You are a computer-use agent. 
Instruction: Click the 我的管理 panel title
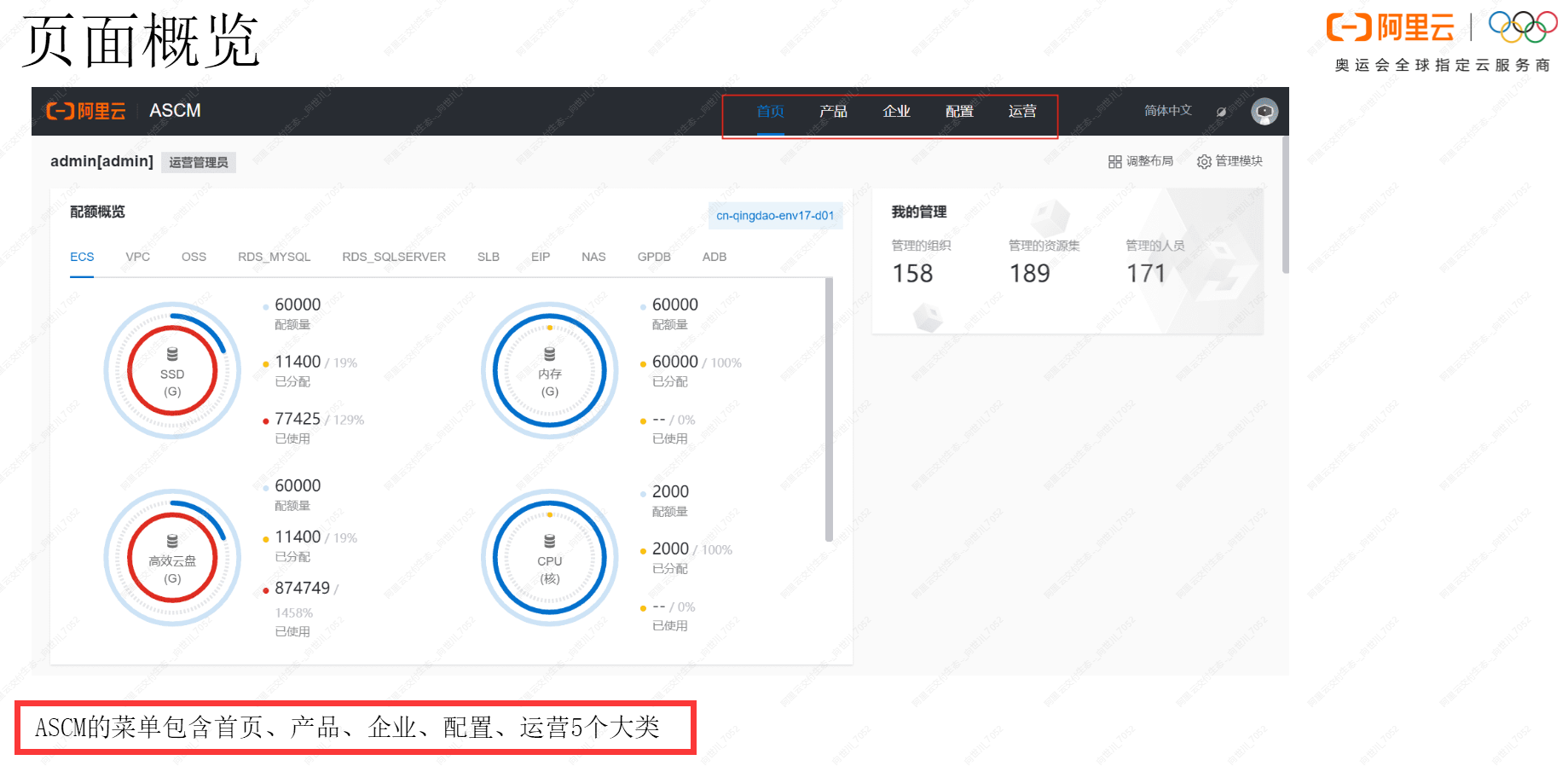(x=919, y=212)
